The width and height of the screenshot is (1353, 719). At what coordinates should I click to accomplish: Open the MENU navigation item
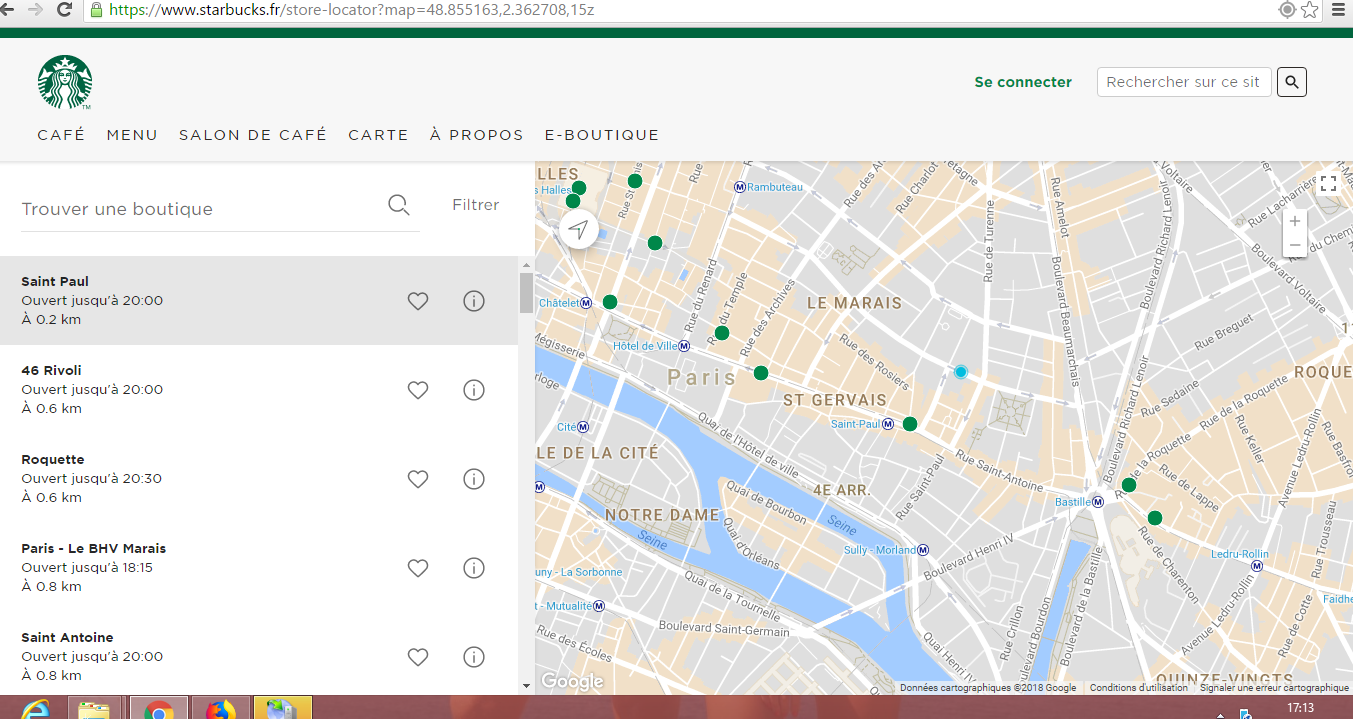tap(132, 135)
